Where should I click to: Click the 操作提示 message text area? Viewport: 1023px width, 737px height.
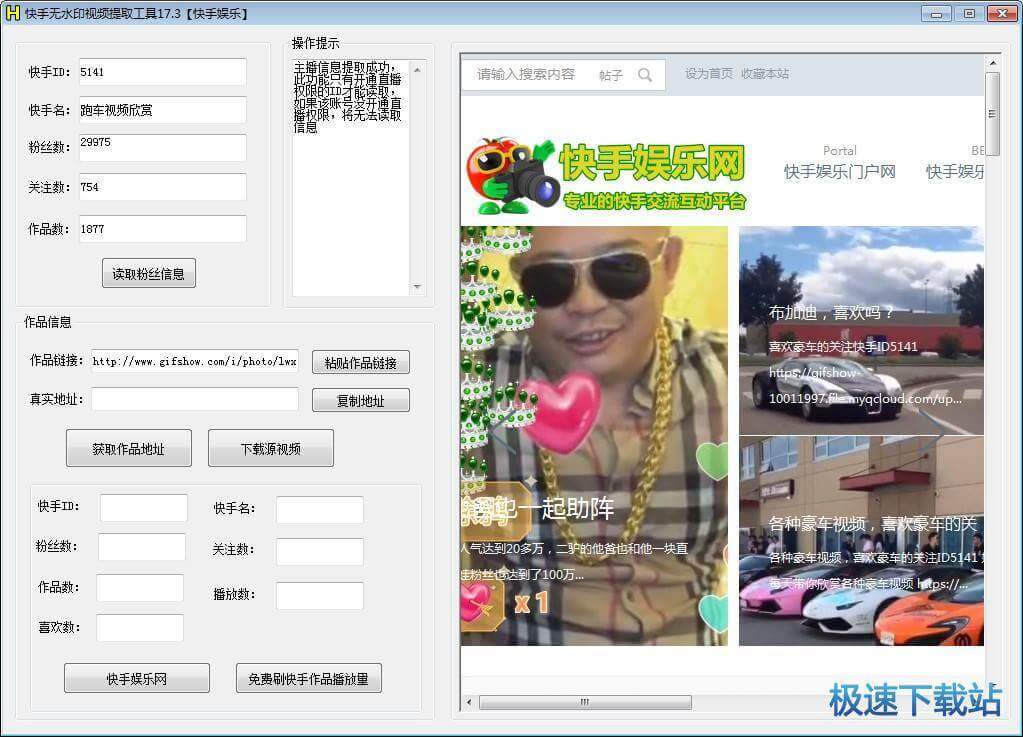351,177
